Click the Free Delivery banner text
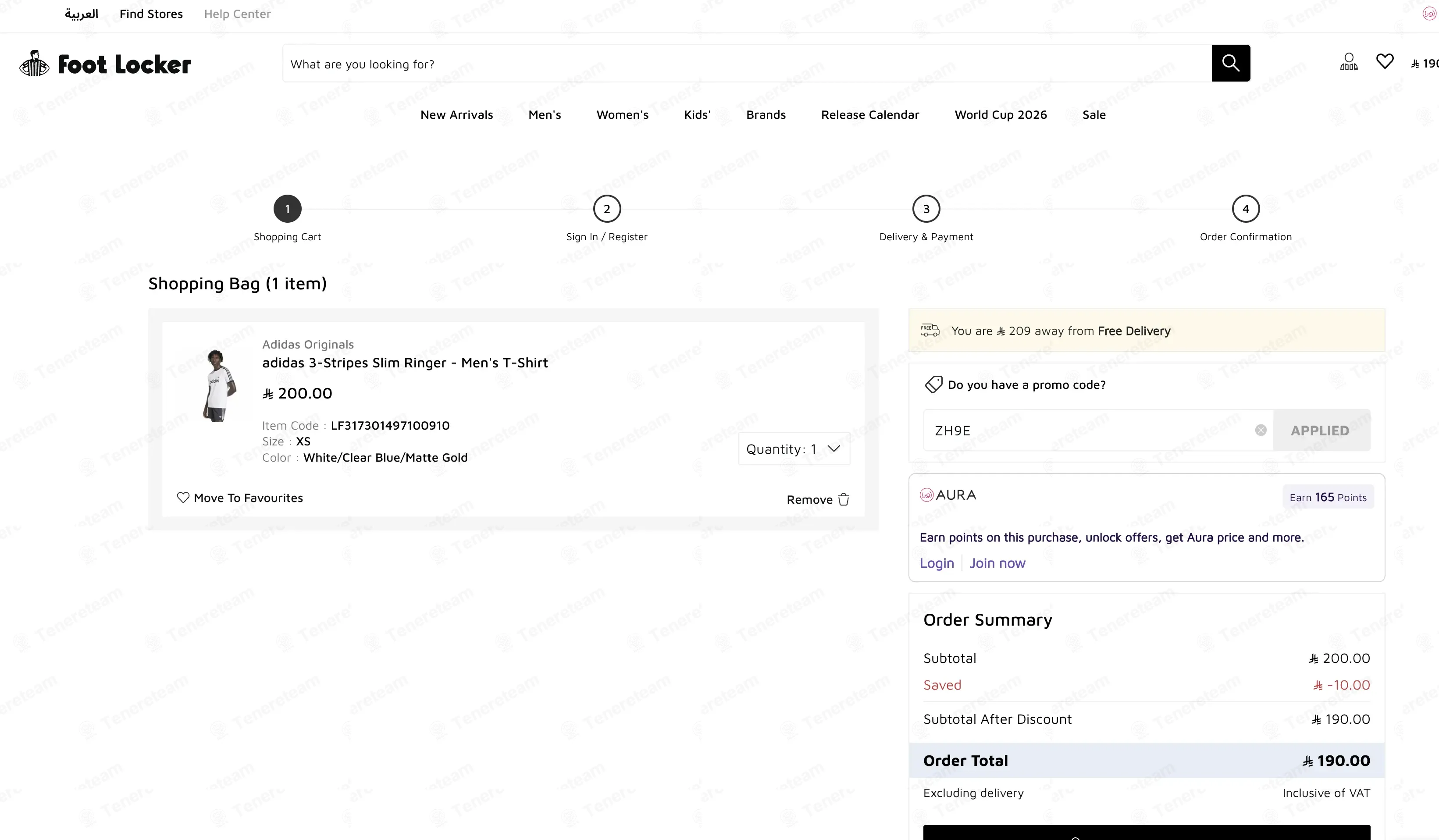Image resolution: width=1439 pixels, height=840 pixels. (1061, 331)
